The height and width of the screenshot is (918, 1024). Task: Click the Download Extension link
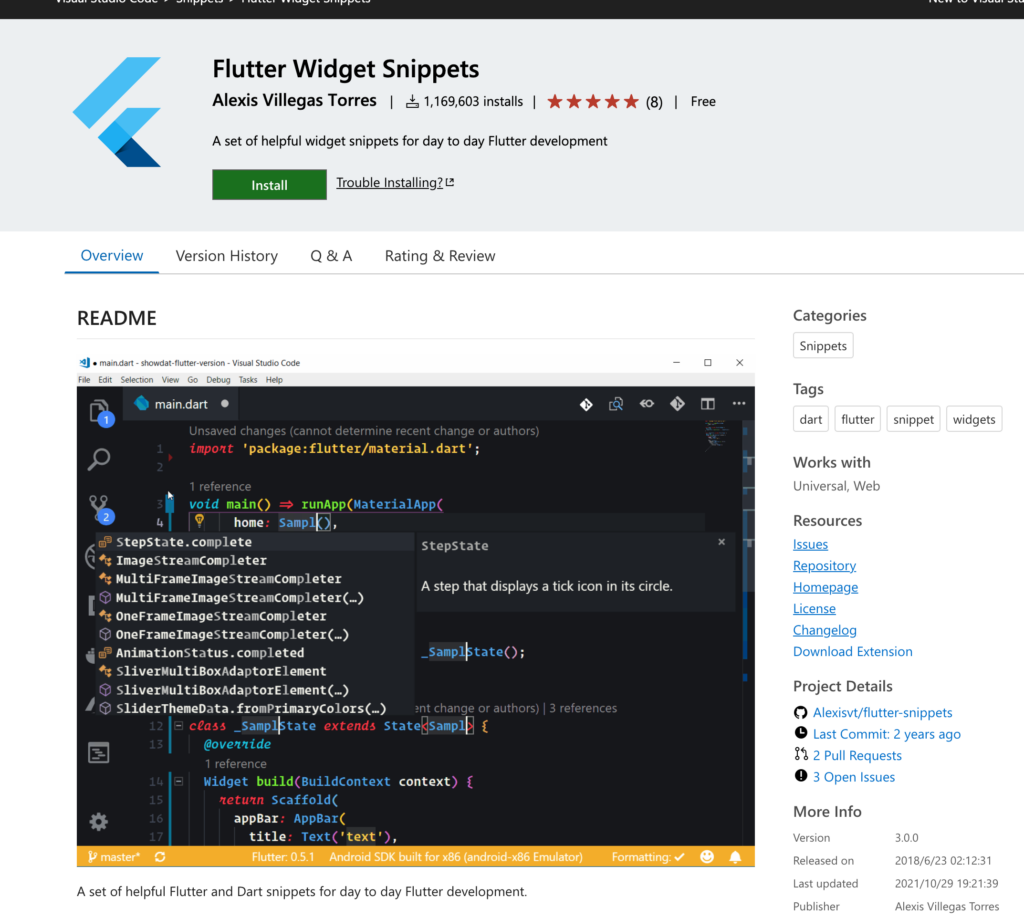[x=853, y=651]
